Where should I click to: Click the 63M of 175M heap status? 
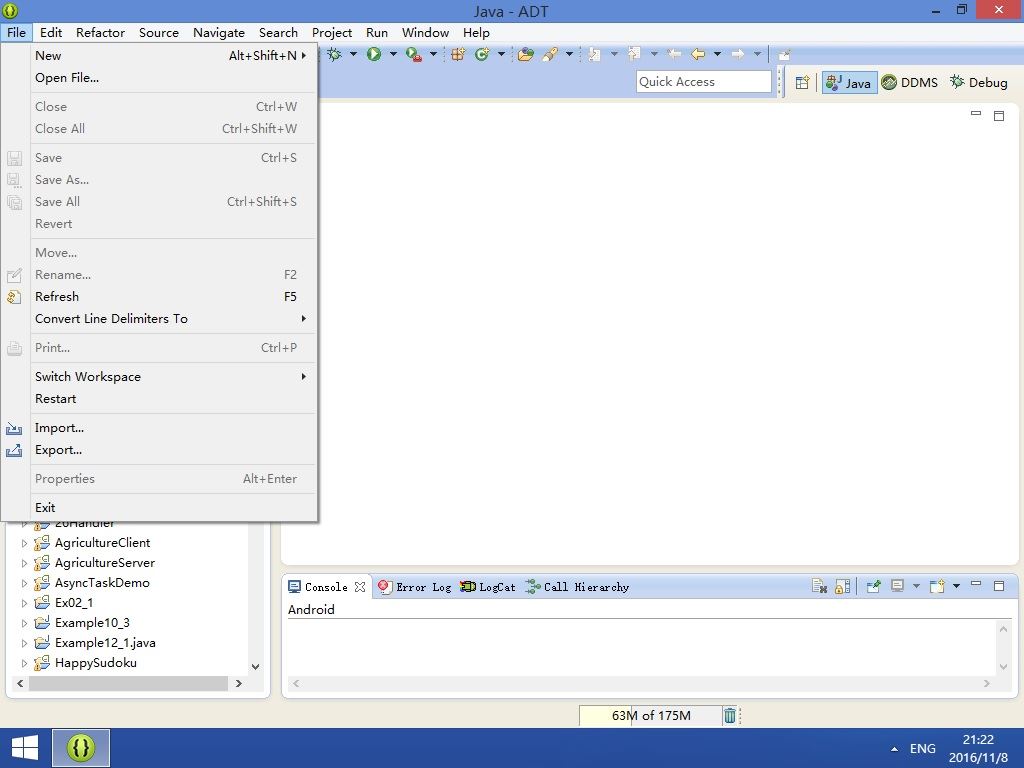[x=650, y=716]
